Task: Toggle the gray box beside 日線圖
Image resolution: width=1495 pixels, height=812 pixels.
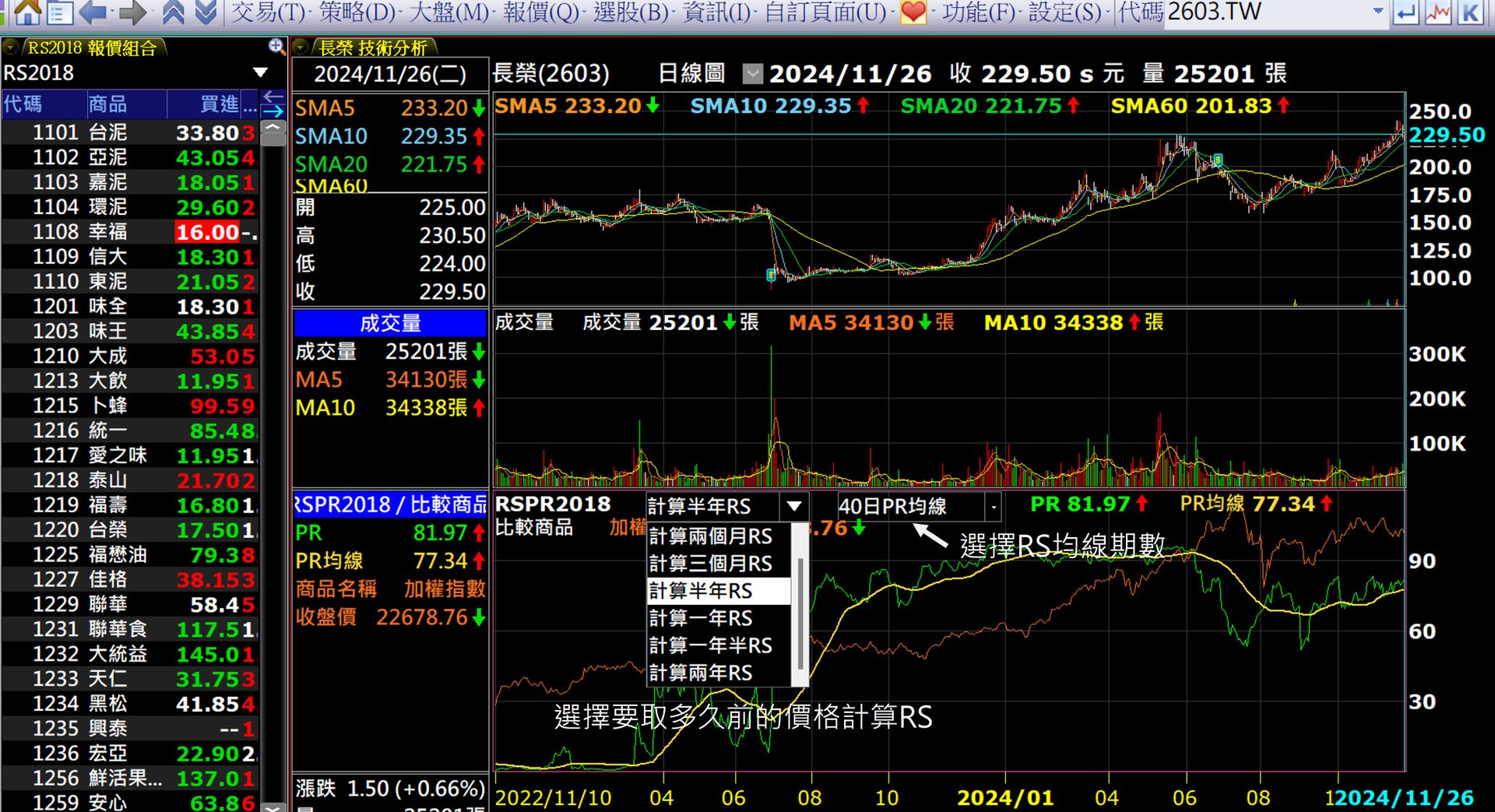Action: [x=752, y=74]
